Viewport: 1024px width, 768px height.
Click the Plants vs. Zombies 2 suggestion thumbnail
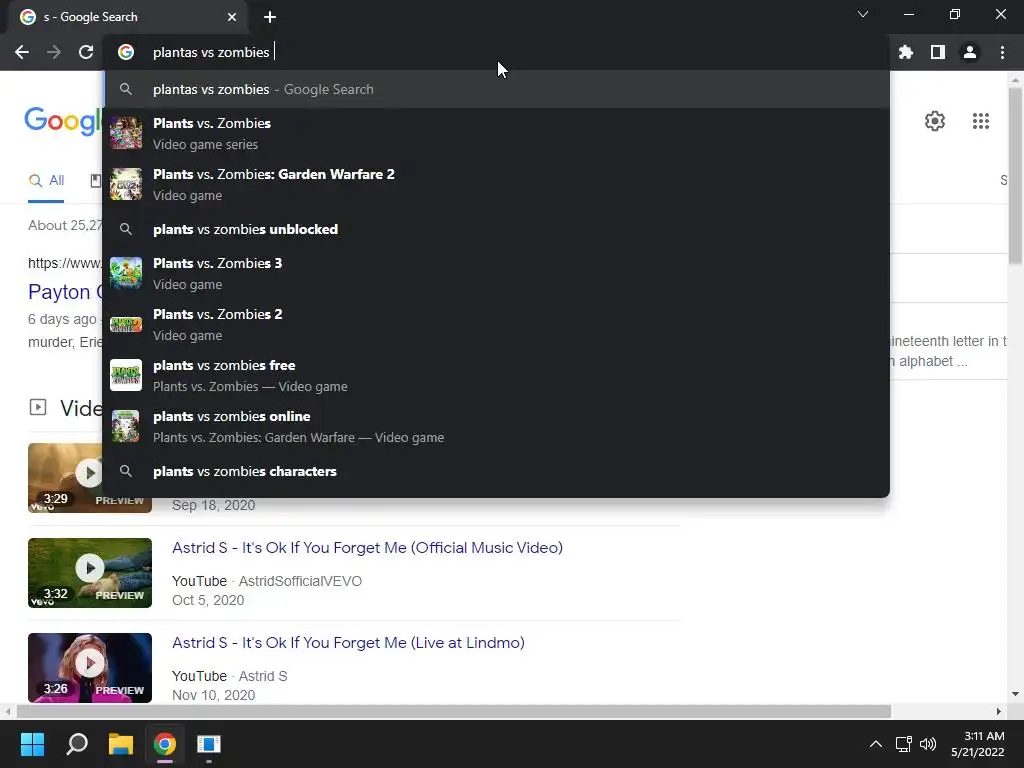tap(125, 324)
